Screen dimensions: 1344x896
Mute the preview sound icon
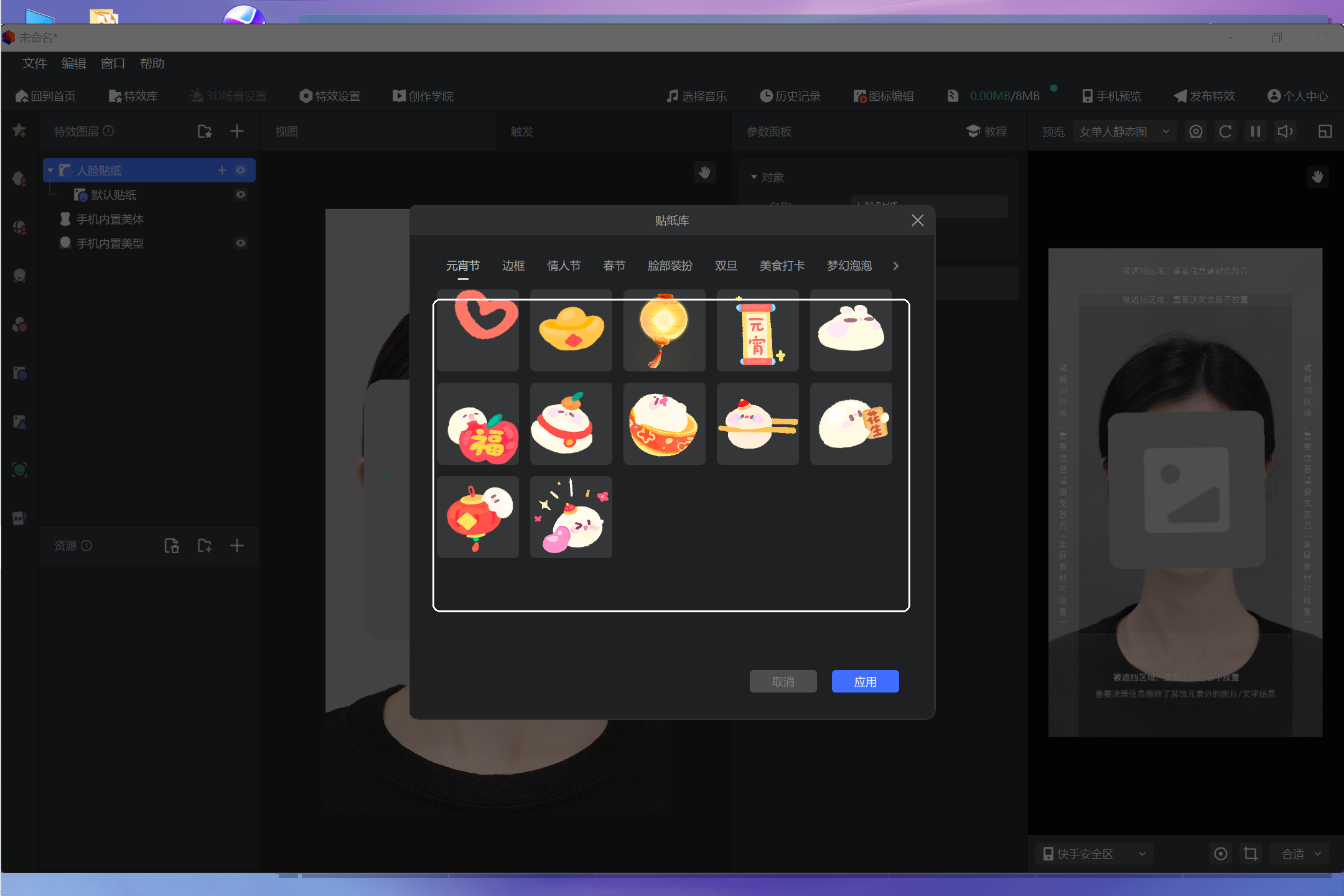click(x=1285, y=131)
